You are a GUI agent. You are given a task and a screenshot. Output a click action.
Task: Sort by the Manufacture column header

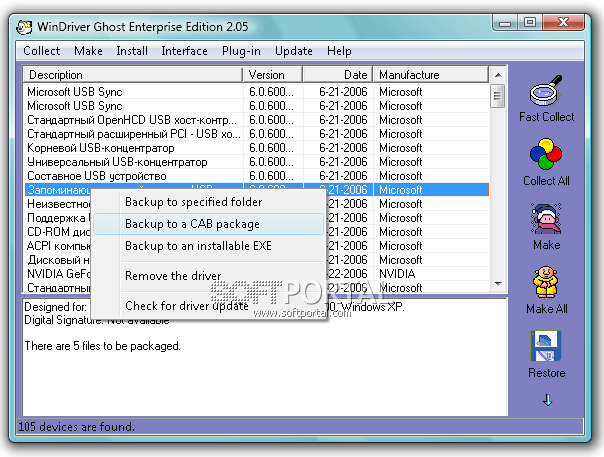(431, 74)
